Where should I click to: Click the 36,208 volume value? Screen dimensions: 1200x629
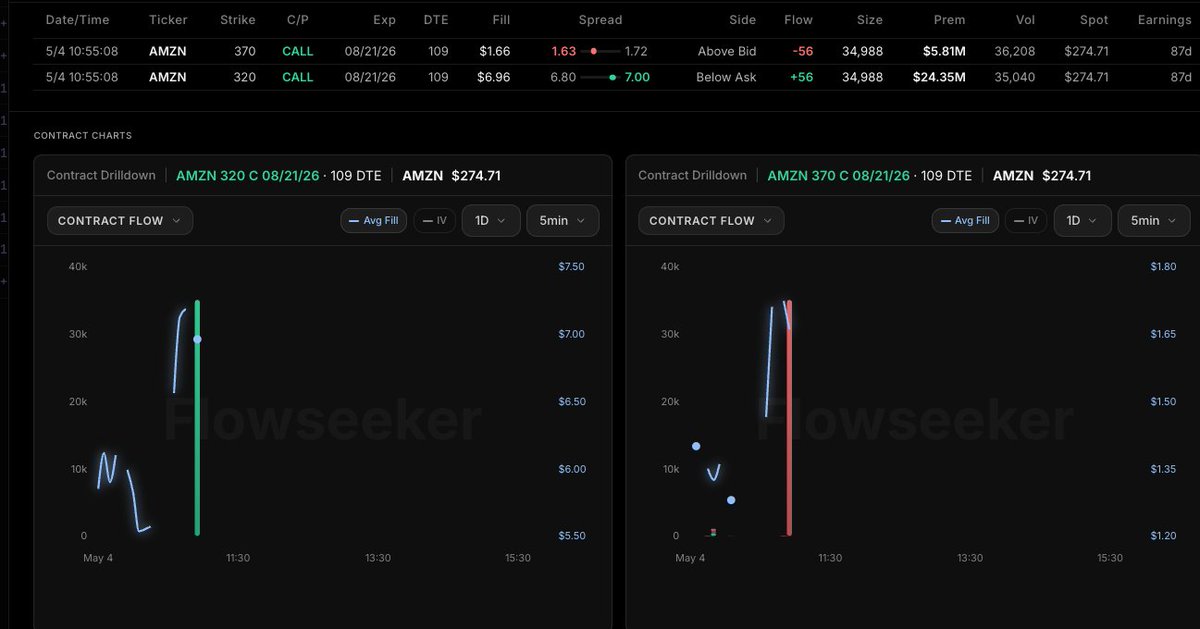pos(1013,51)
